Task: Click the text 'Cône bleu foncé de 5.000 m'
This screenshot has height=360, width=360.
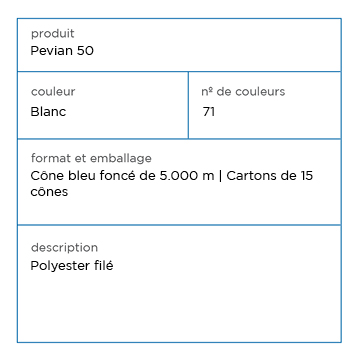Action: (122, 176)
